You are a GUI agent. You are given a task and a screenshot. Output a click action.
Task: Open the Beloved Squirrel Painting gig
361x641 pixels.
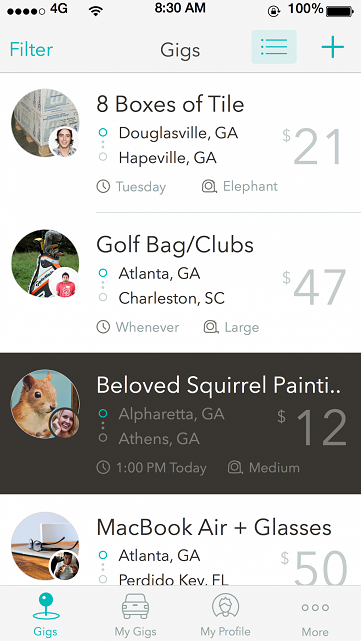click(180, 423)
